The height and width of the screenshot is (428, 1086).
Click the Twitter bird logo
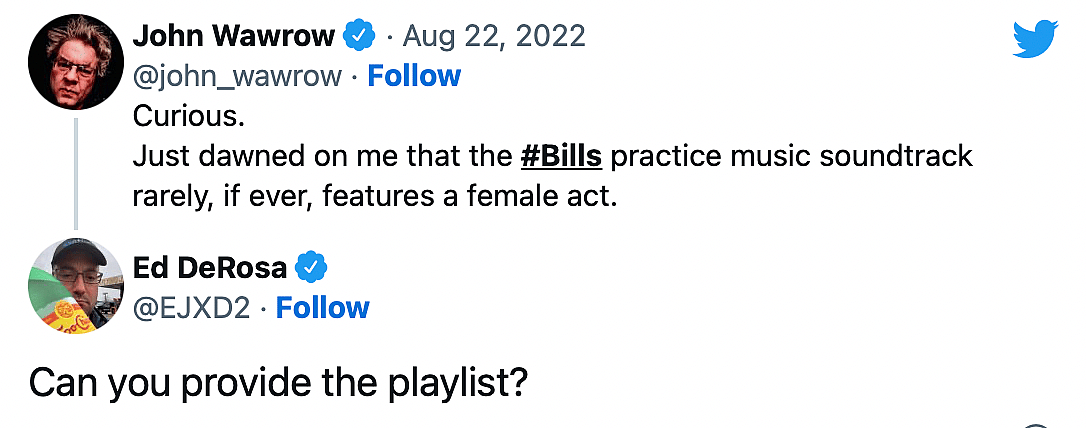1034,39
